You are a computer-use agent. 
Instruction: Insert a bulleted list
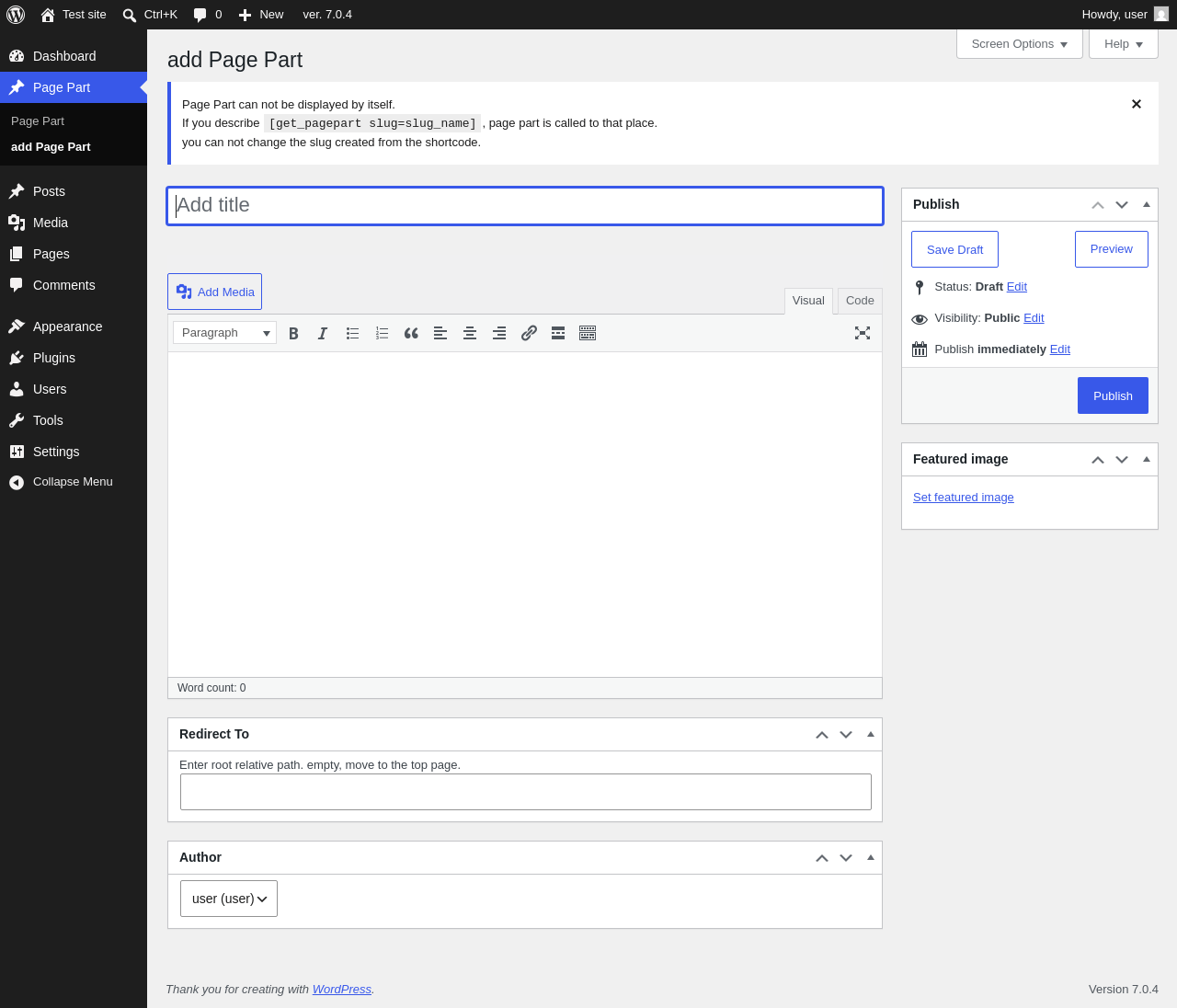[x=352, y=333]
